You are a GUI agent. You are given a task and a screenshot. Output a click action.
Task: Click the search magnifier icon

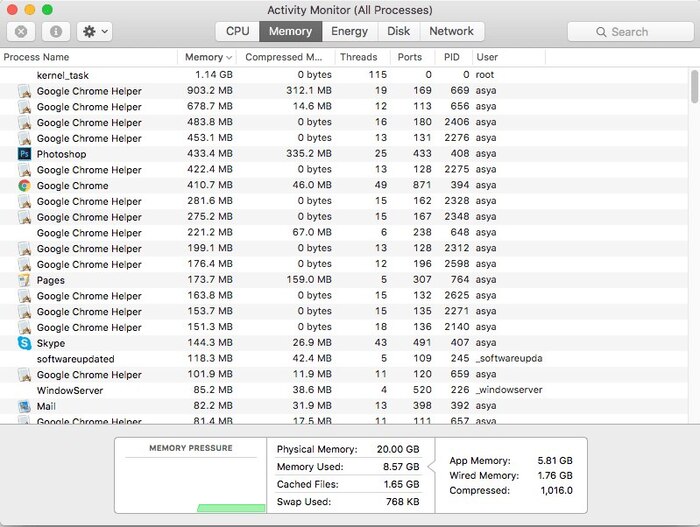click(x=601, y=32)
